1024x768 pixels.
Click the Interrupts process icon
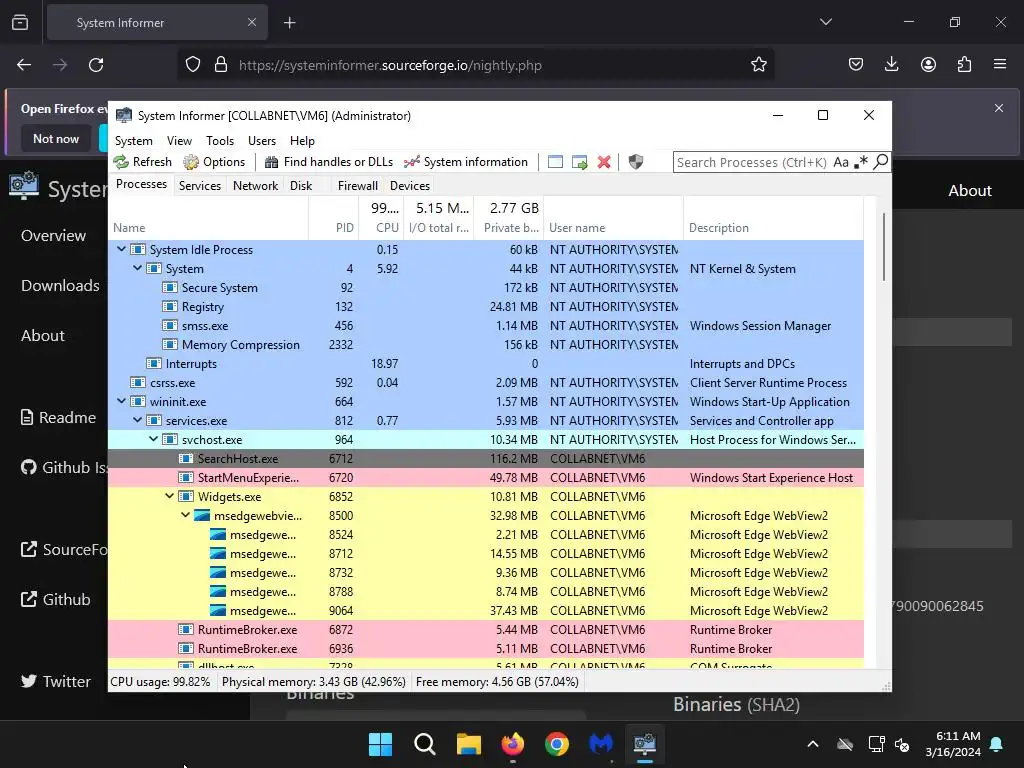pos(154,363)
